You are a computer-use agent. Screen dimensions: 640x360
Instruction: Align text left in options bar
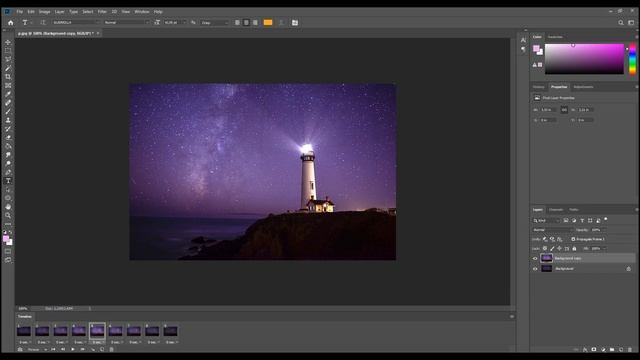pos(237,22)
